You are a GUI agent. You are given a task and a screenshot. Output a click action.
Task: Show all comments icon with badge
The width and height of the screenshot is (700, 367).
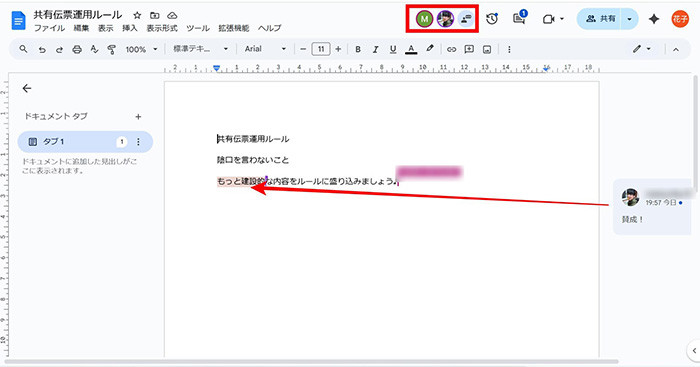pyautogui.click(x=519, y=18)
